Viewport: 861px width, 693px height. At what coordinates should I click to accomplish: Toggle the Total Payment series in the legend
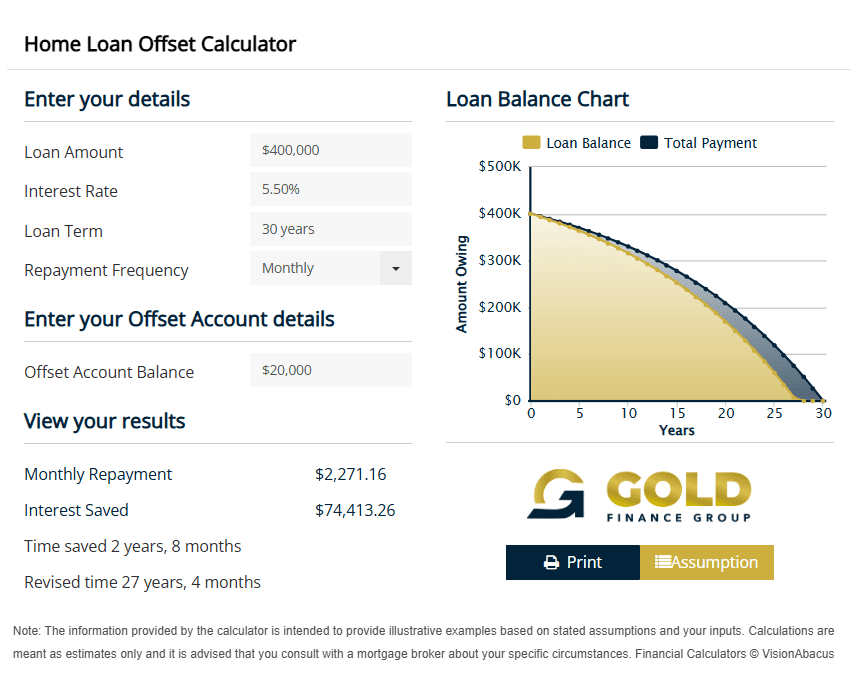click(x=698, y=143)
